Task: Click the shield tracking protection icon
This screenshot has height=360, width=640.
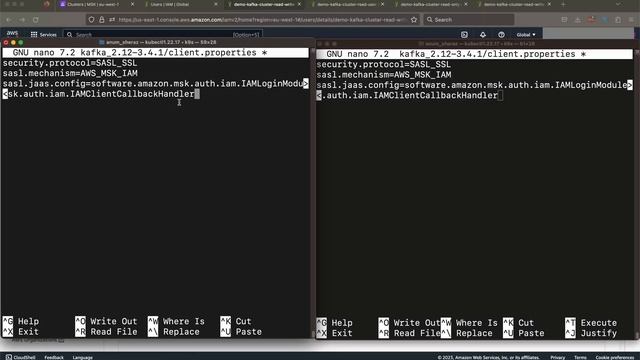Action: point(91,20)
